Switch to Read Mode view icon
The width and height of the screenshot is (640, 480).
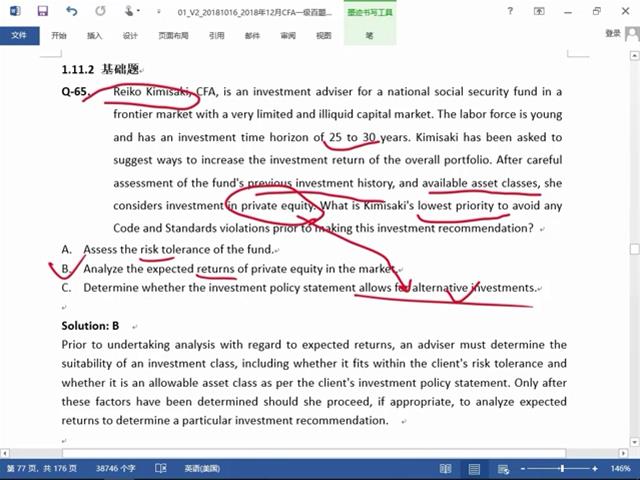(x=445, y=469)
